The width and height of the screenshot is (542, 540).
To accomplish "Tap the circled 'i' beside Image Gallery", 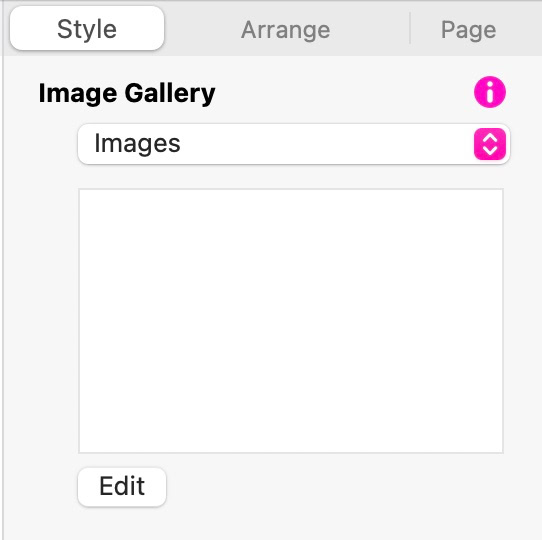I will coord(489,92).
